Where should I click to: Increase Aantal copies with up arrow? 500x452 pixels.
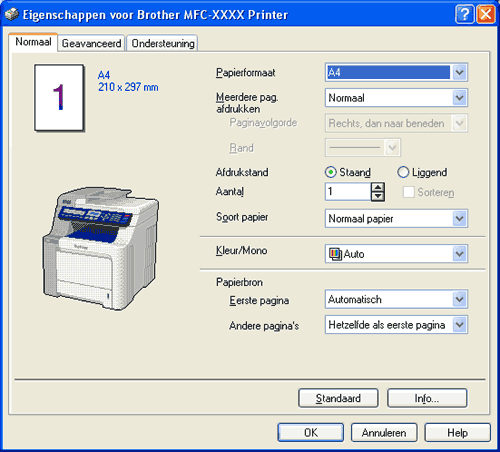click(378, 188)
